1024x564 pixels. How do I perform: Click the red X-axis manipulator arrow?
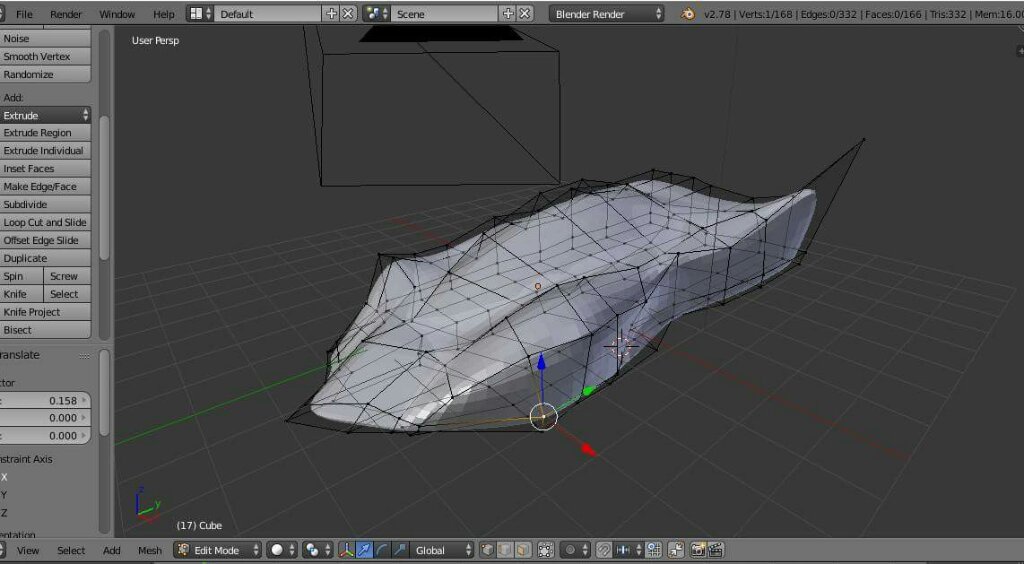tap(588, 449)
